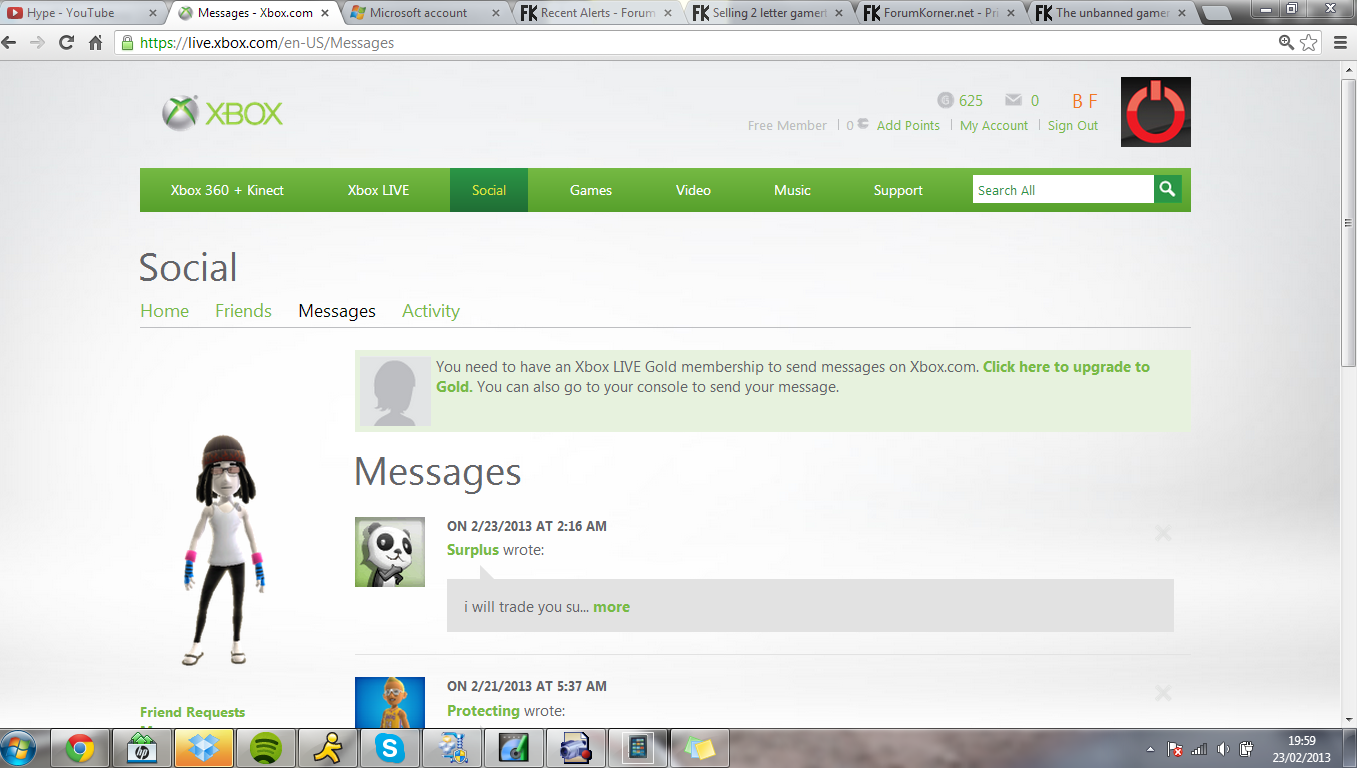1357x768 pixels.
Task: Open Dropbox from the taskbar
Action: click(x=204, y=748)
